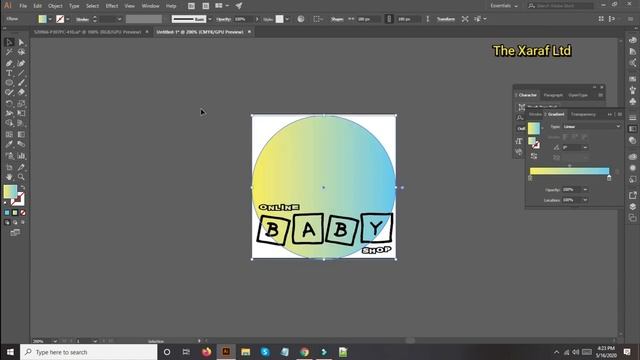This screenshot has width=640, height=360.
Task: Open Chrome from the taskbar
Action: coord(304,352)
